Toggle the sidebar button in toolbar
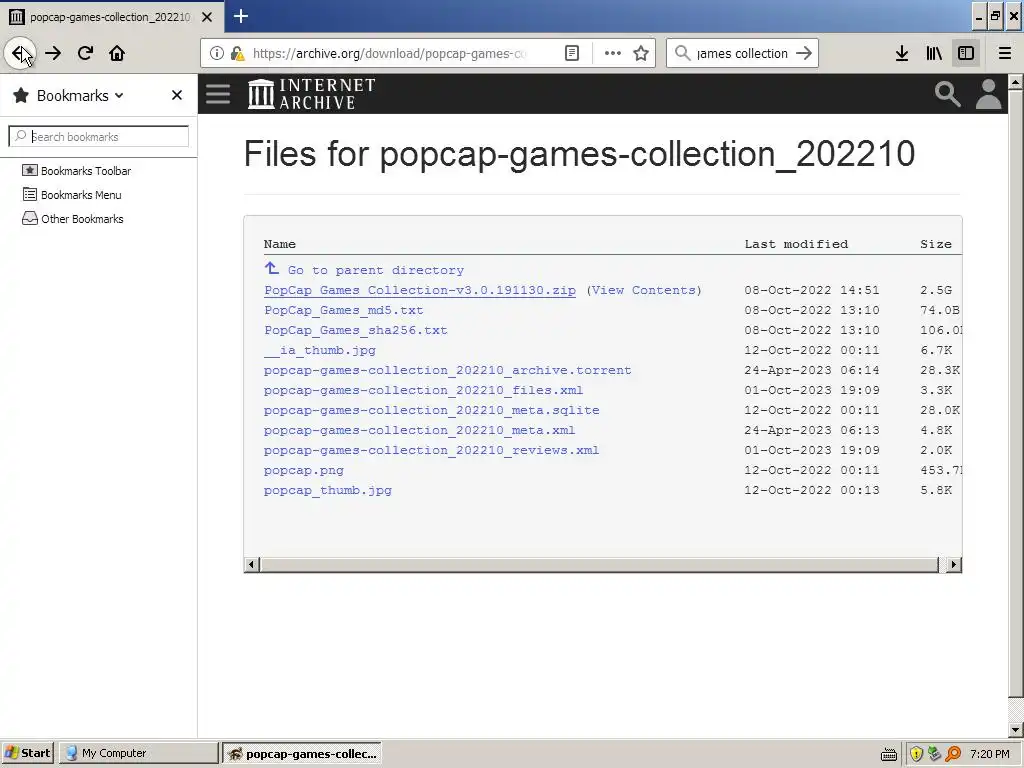The image size is (1024, 768). tap(966, 53)
